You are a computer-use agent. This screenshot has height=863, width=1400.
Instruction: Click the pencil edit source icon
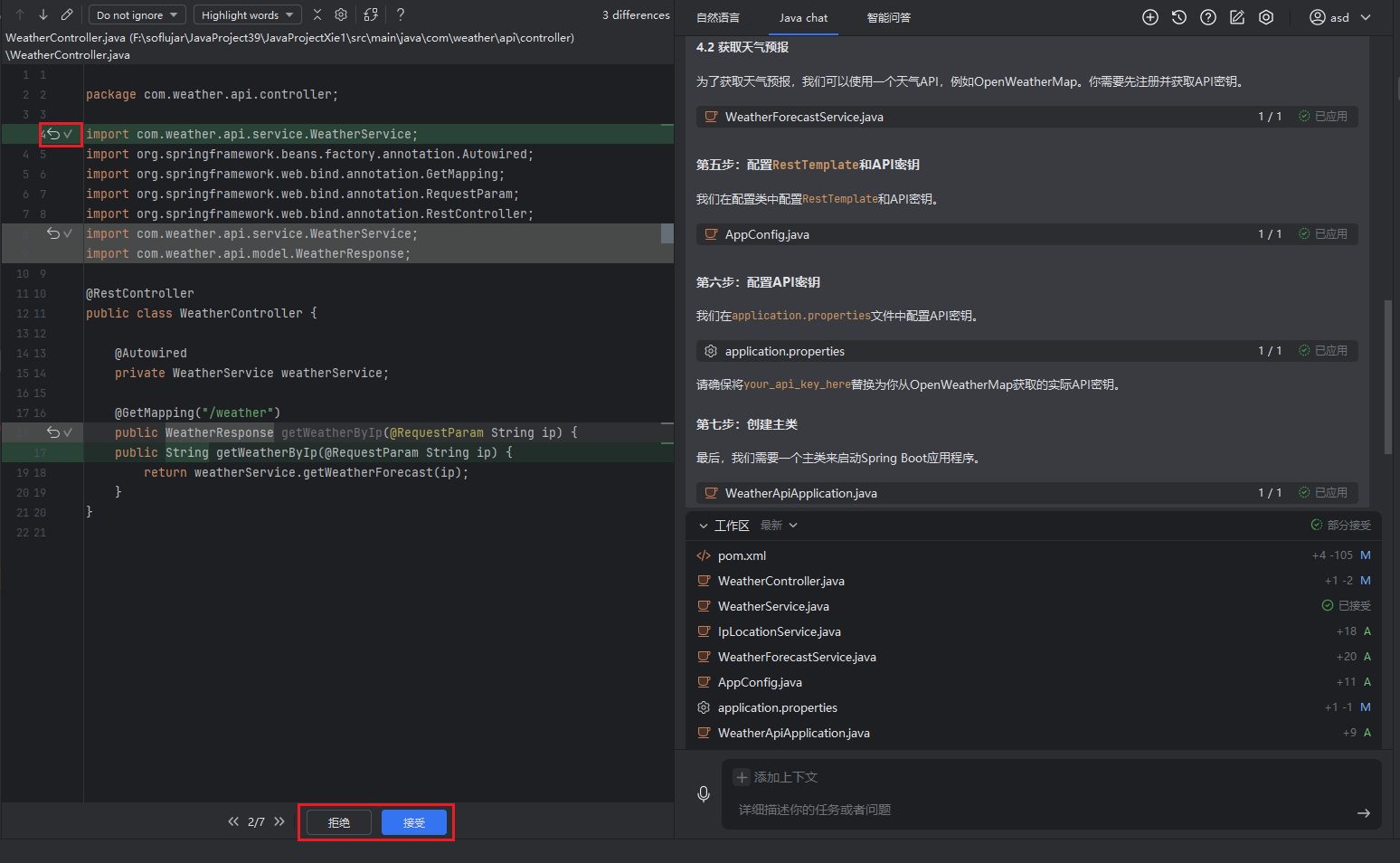coord(67,14)
